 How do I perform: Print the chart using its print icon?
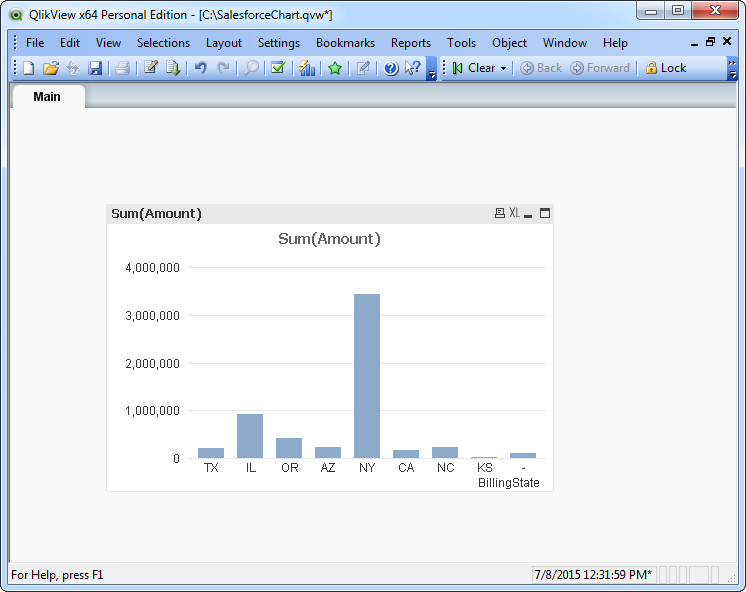[x=499, y=213]
